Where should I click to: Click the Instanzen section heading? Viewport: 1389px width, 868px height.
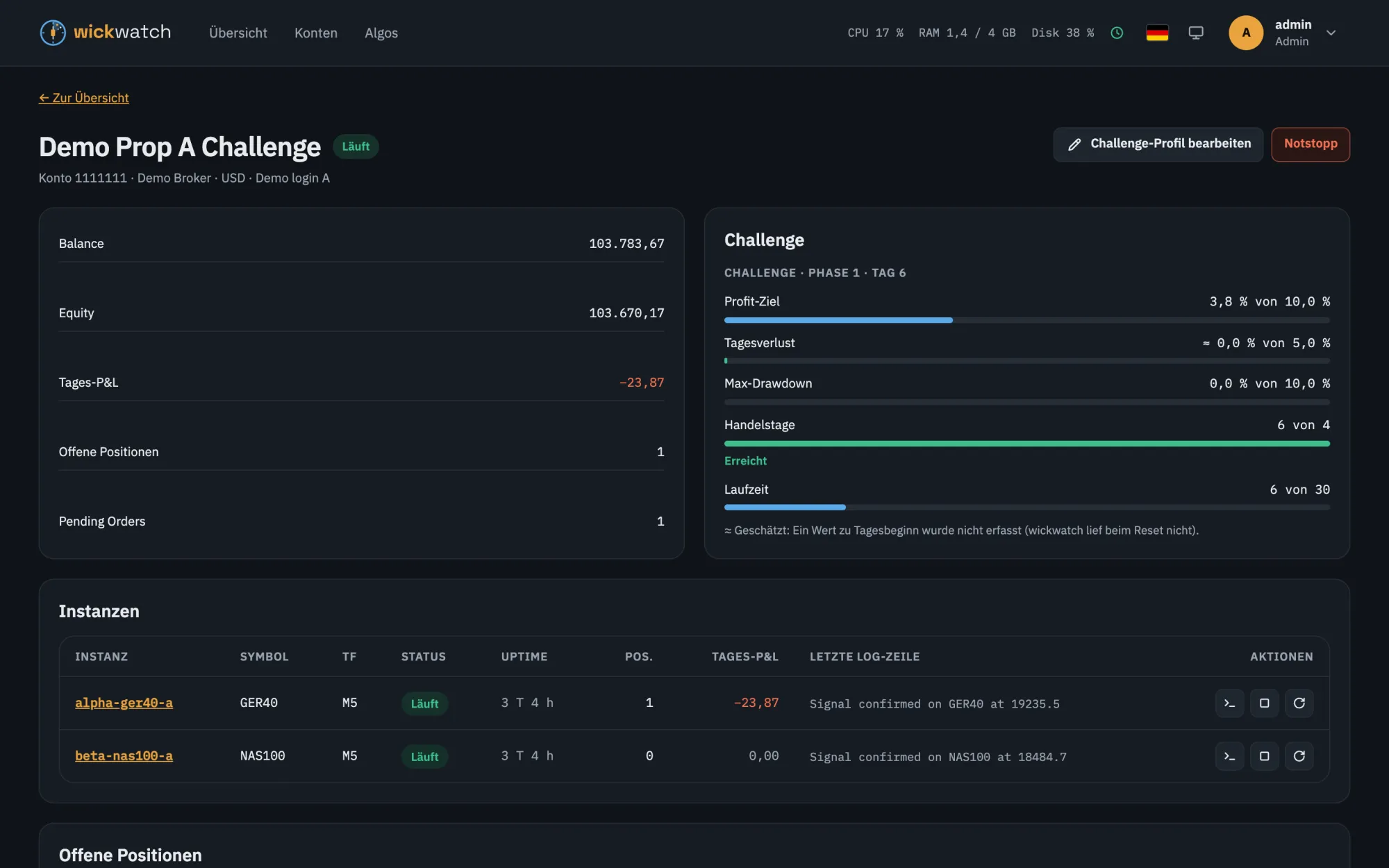(x=99, y=612)
